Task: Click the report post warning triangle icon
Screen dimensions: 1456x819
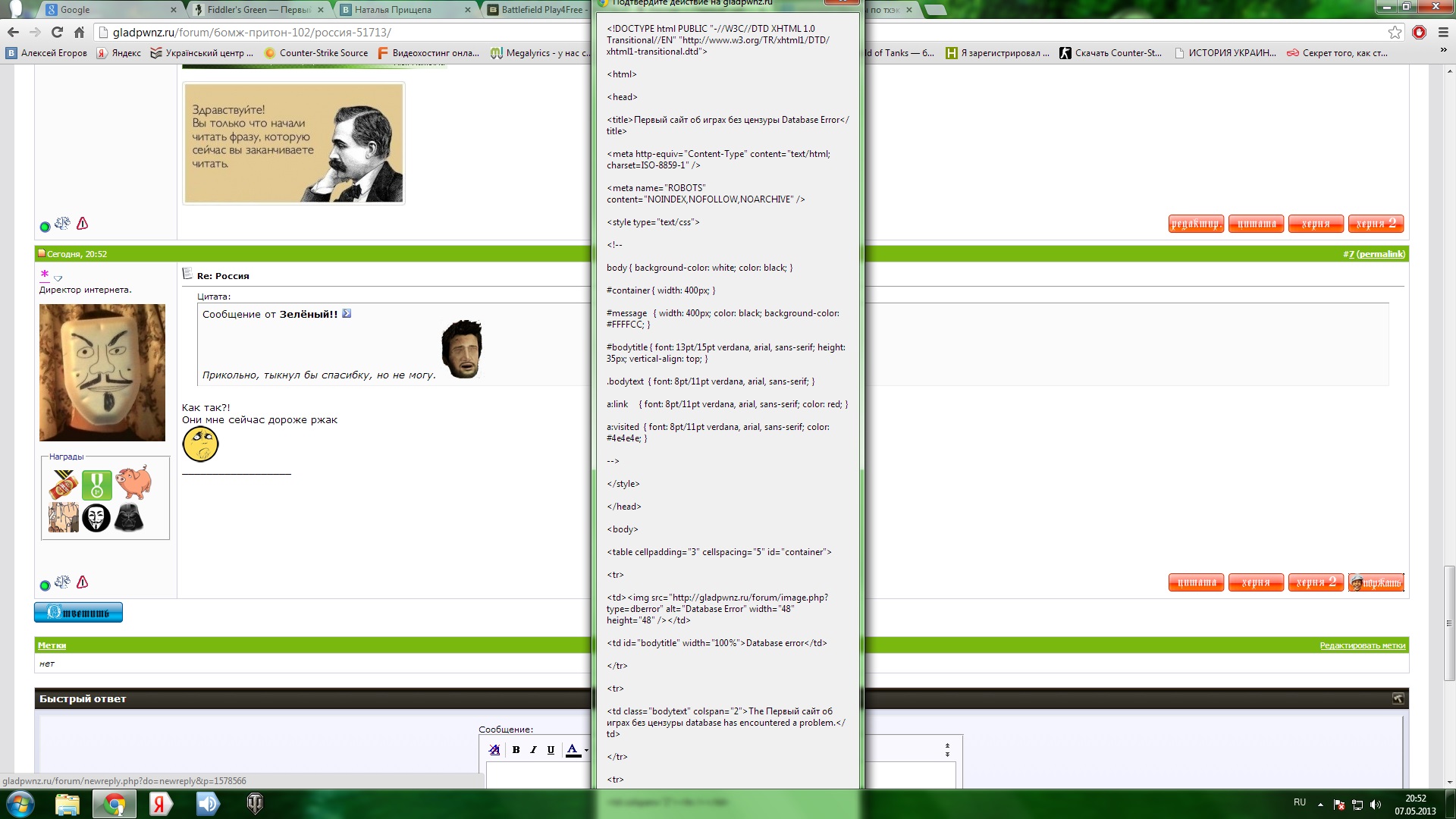Action: [83, 582]
